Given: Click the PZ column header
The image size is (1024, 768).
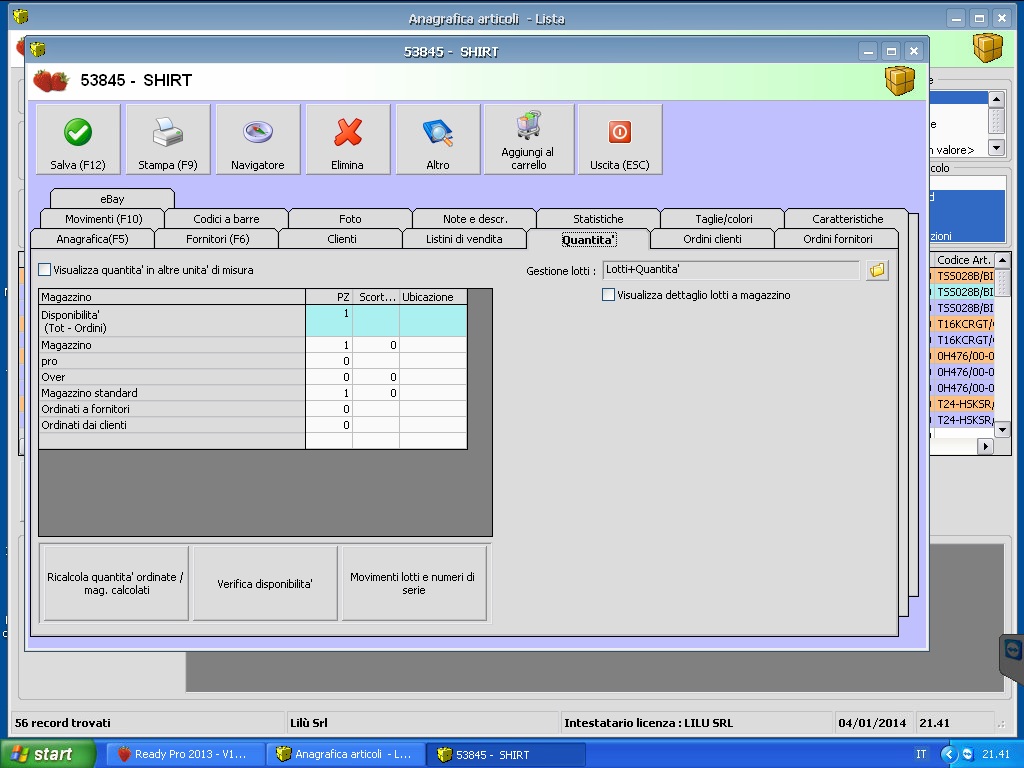Looking at the screenshot, I should click(329, 297).
